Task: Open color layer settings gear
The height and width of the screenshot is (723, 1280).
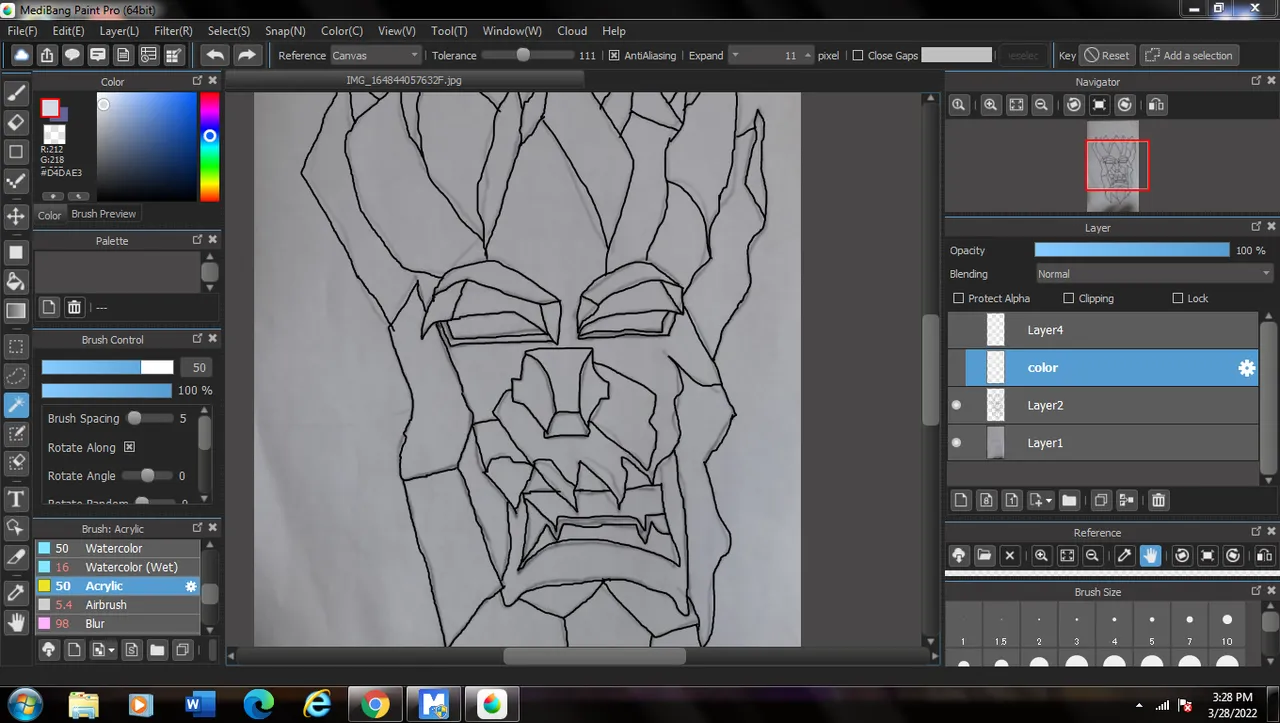Action: 1246,368
